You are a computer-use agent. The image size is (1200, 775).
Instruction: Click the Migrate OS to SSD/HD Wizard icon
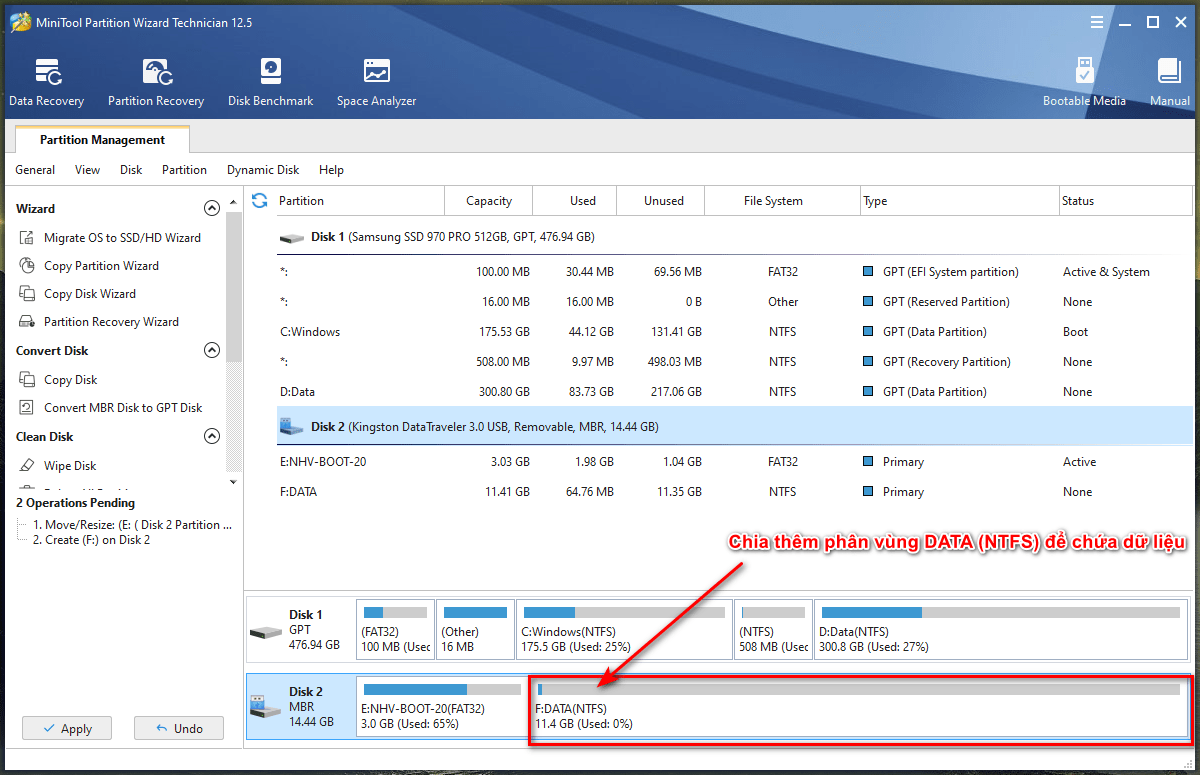[x=27, y=238]
